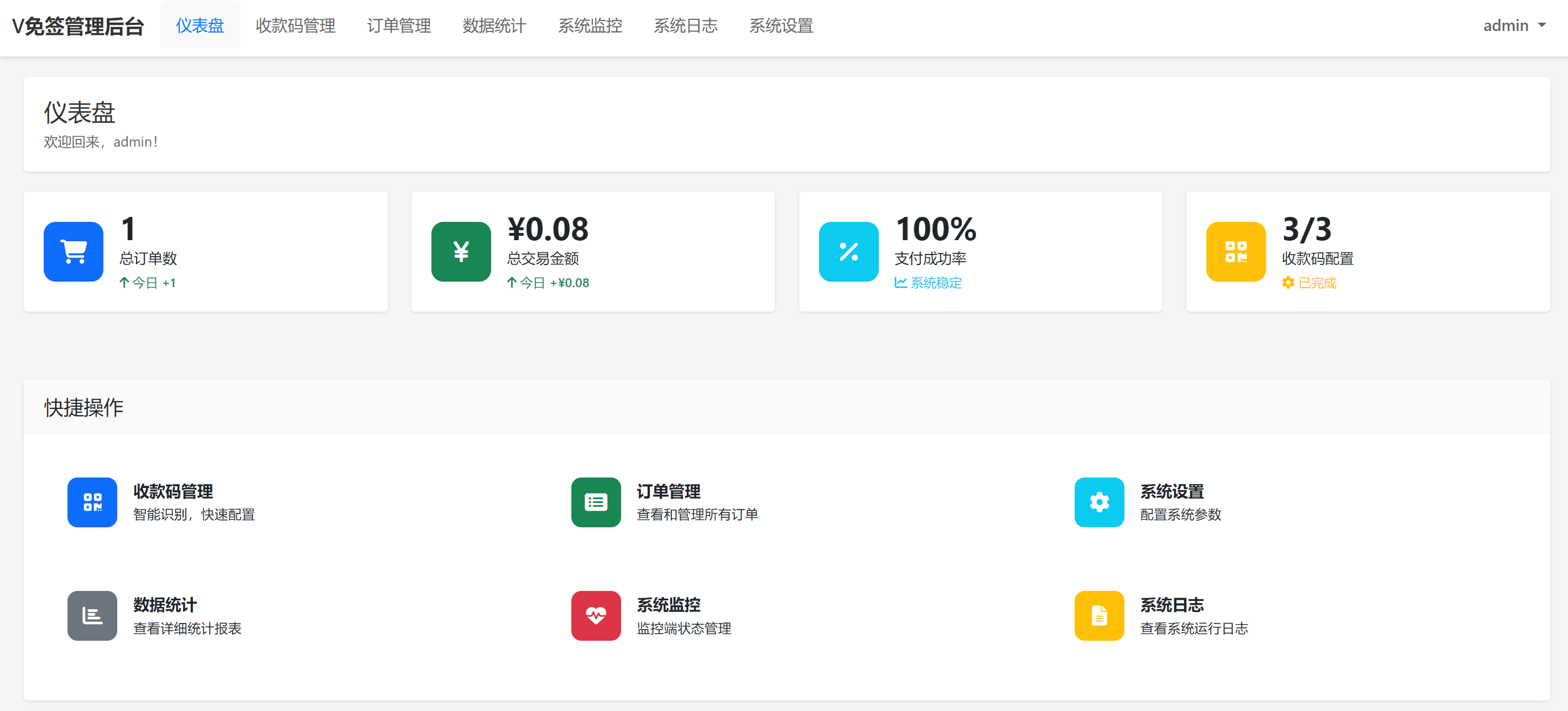
Task: Click the cyan gear settings icon
Action: coord(1100,502)
